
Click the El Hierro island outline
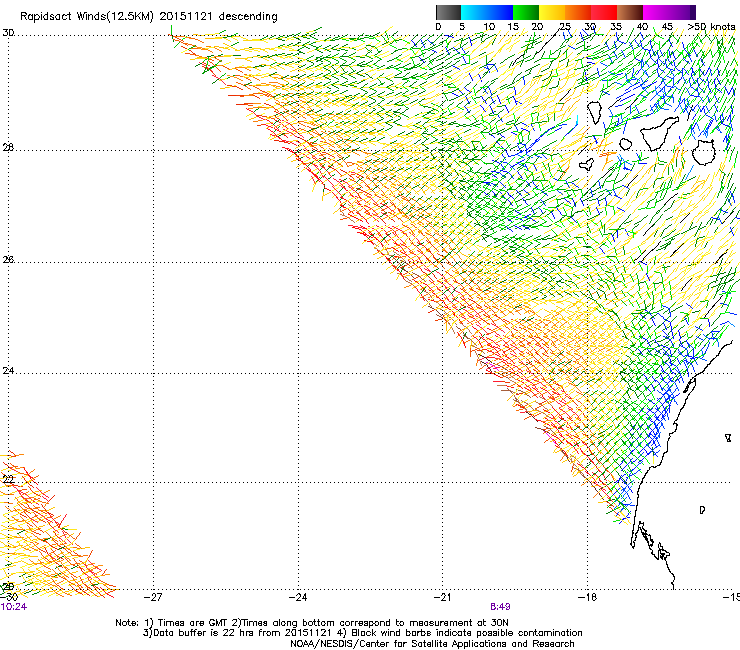tap(587, 164)
